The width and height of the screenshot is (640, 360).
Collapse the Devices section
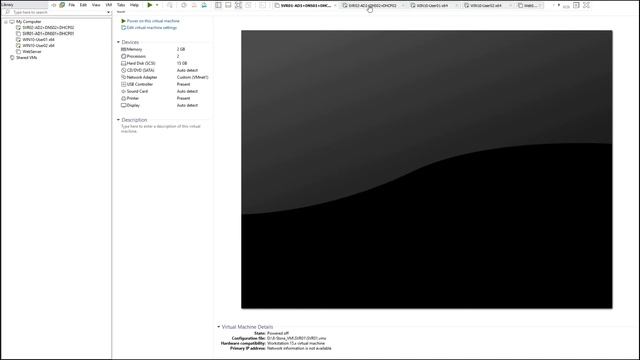click(x=118, y=42)
